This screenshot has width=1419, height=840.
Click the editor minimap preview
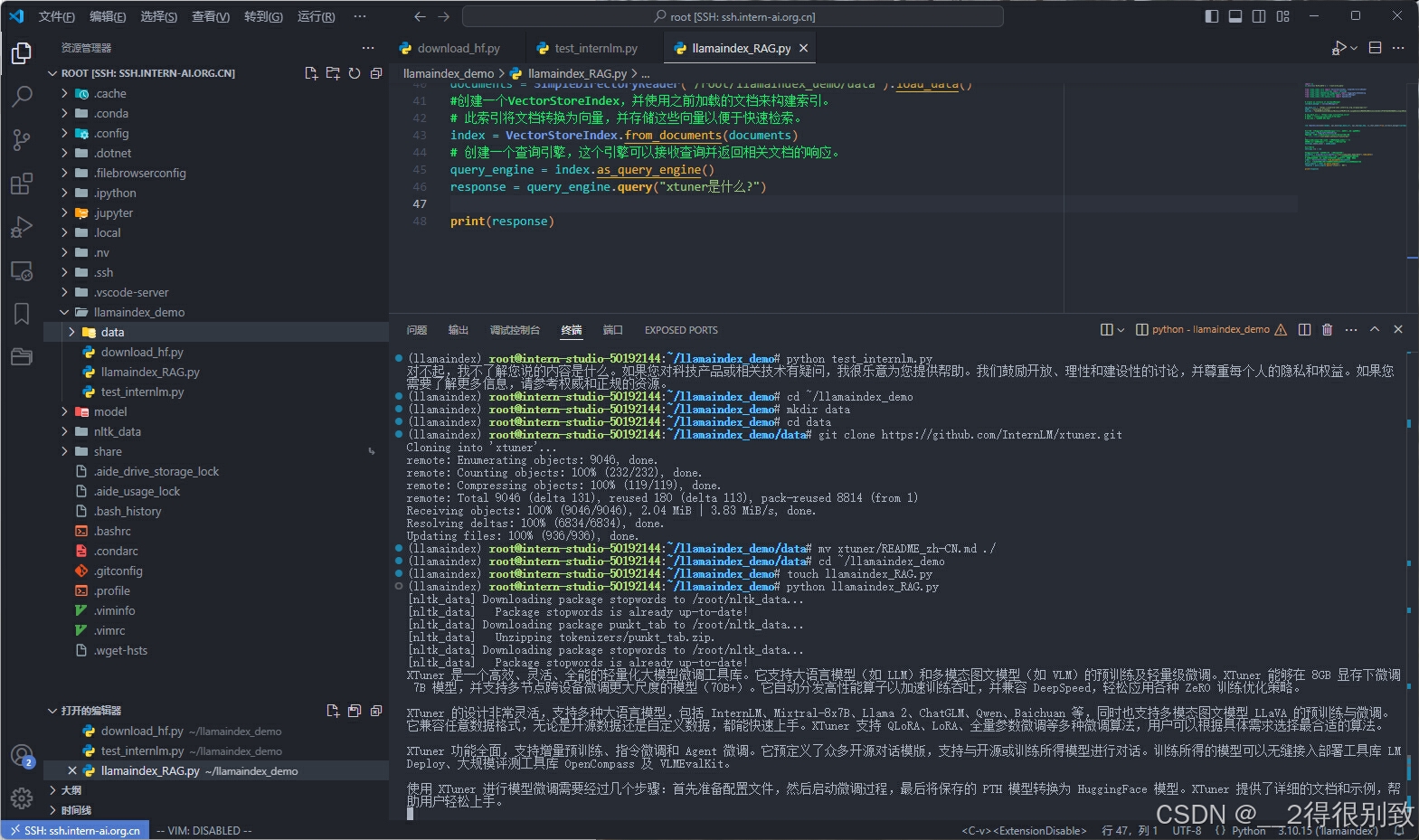pos(1354,127)
